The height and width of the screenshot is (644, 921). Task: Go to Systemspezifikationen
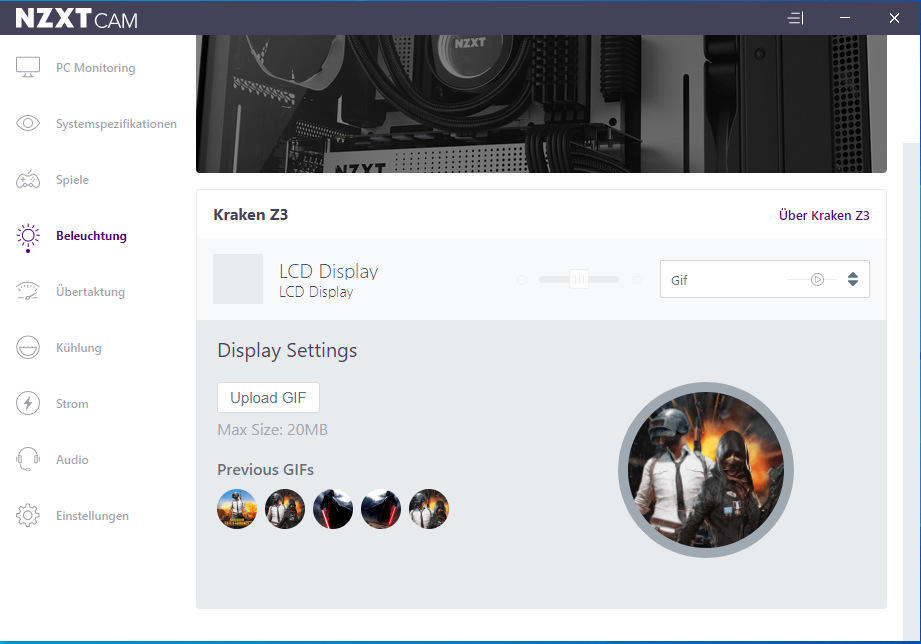pyautogui.click(x=116, y=124)
